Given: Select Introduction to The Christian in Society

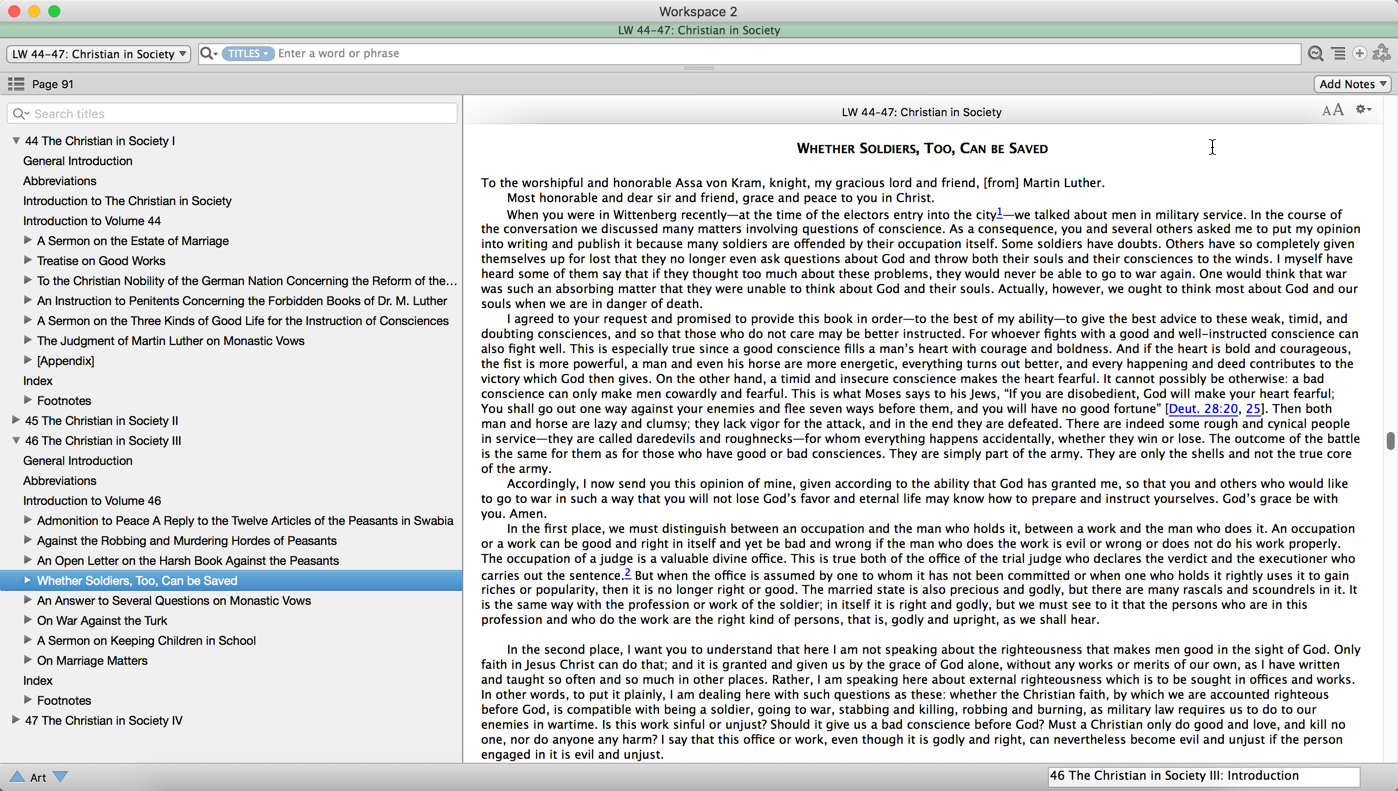Looking at the screenshot, I should coord(127,201).
